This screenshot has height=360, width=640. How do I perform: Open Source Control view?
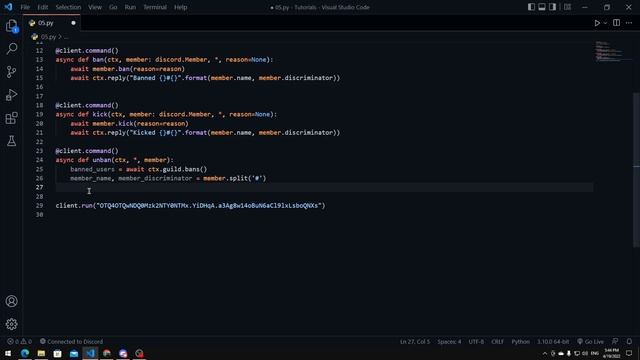[x=11, y=72]
